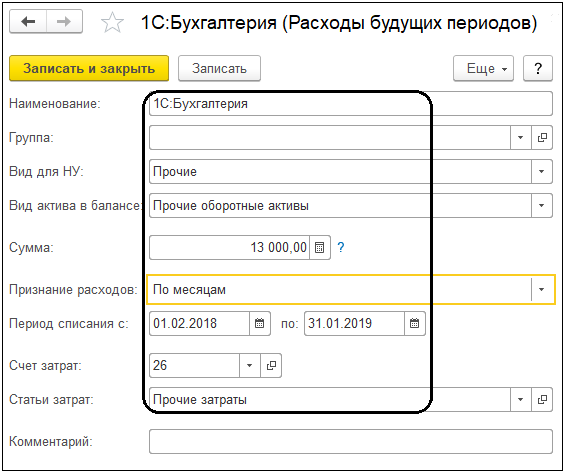Screen dimensions: 565x473
Task: Open the Группа item with the open-form icon
Action: click(x=542, y=137)
